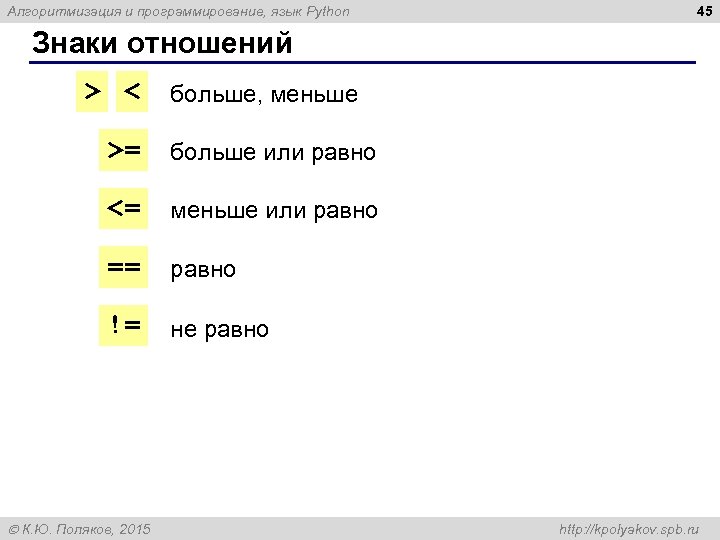Image resolution: width=720 pixels, height=540 pixels.
Task: Click the >= operator box
Action: click(x=124, y=150)
